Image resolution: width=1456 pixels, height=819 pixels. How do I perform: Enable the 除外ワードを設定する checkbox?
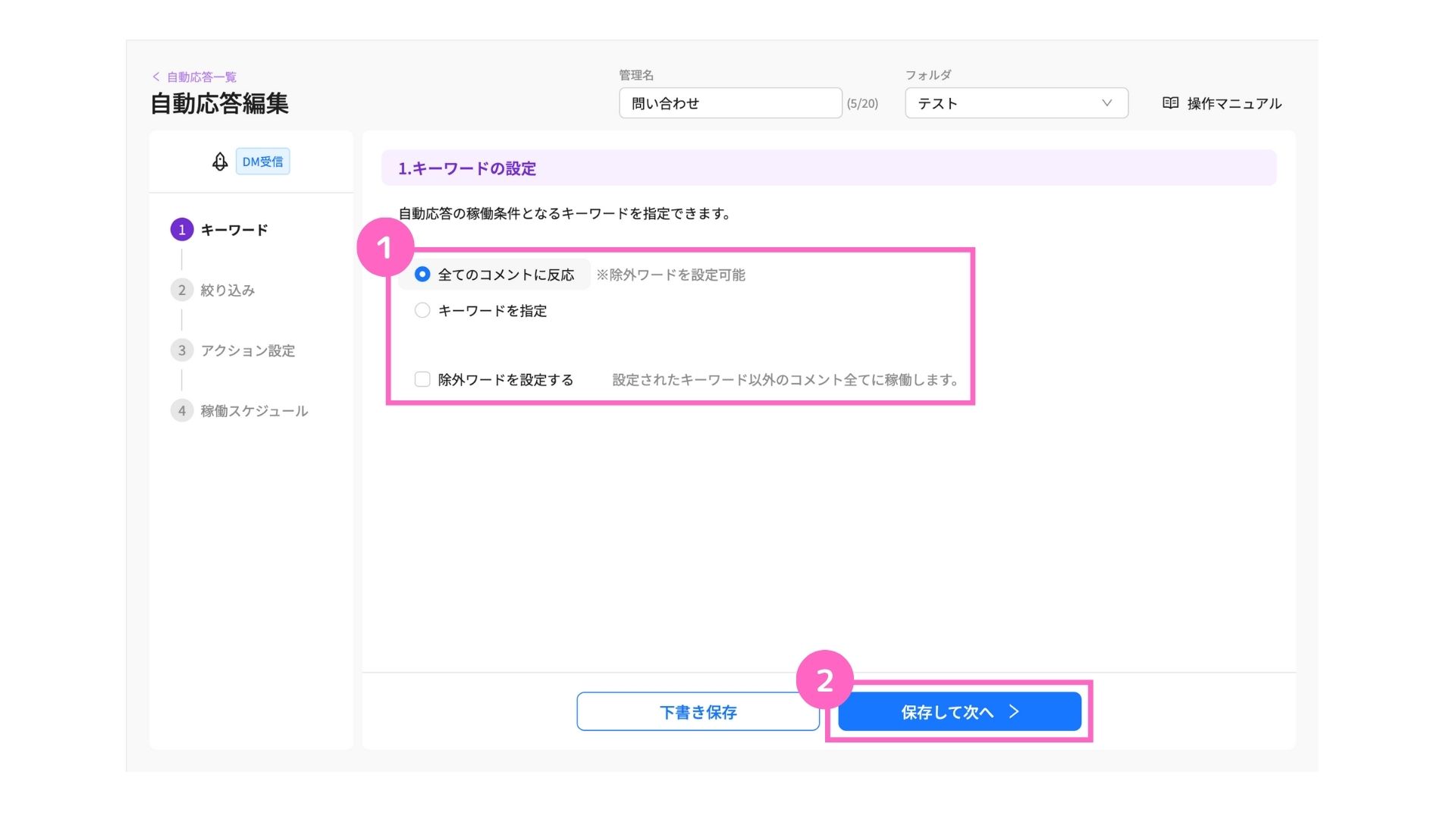click(422, 379)
